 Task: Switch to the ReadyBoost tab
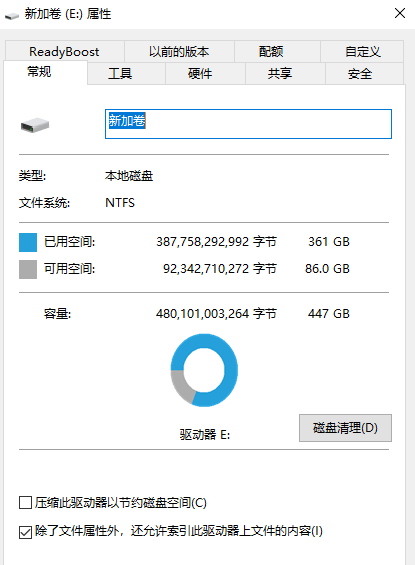64,52
